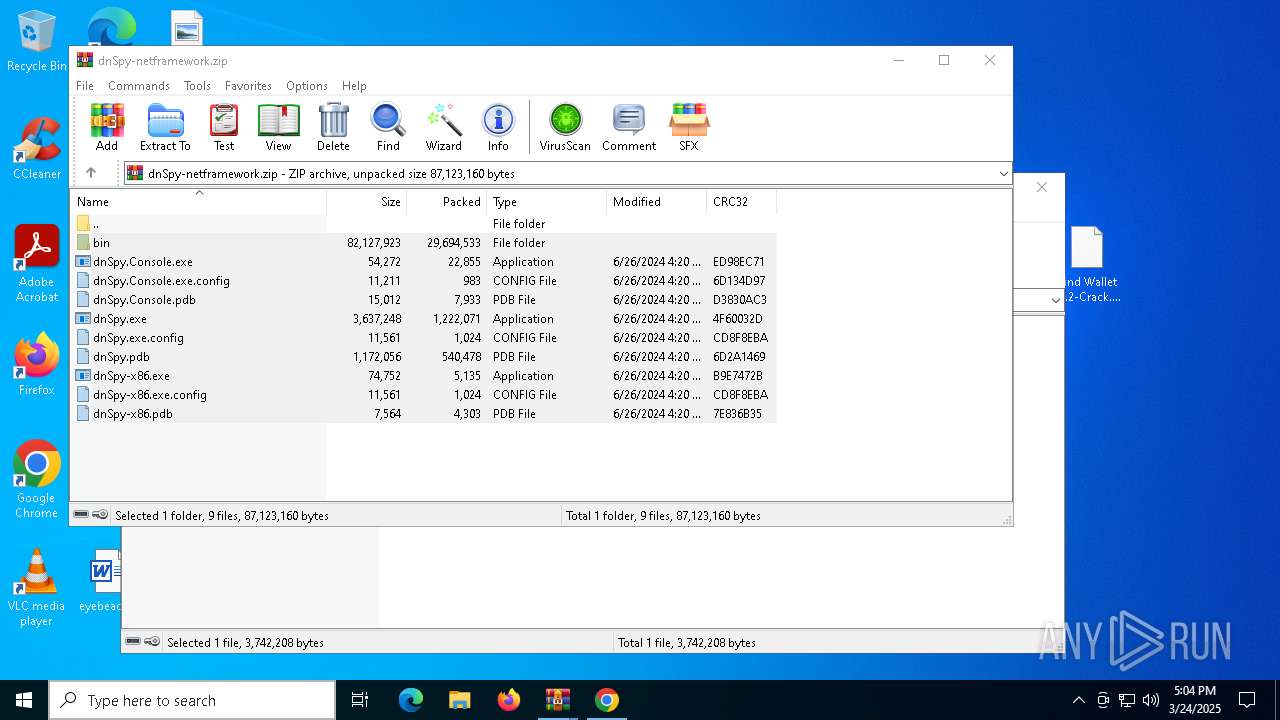Select dnSpy-x86.pdb file
The image size is (1280, 720).
[424, 413]
